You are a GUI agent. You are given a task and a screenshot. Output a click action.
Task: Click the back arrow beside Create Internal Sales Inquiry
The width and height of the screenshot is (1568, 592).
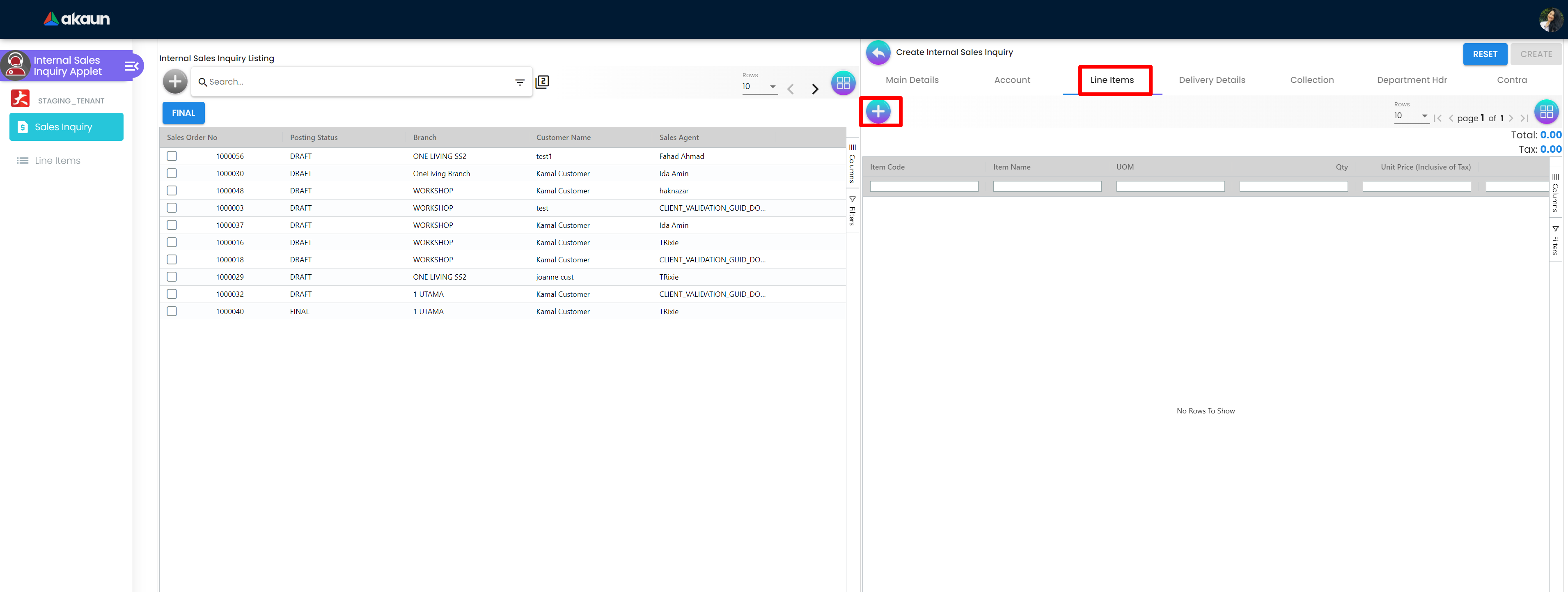click(x=878, y=53)
